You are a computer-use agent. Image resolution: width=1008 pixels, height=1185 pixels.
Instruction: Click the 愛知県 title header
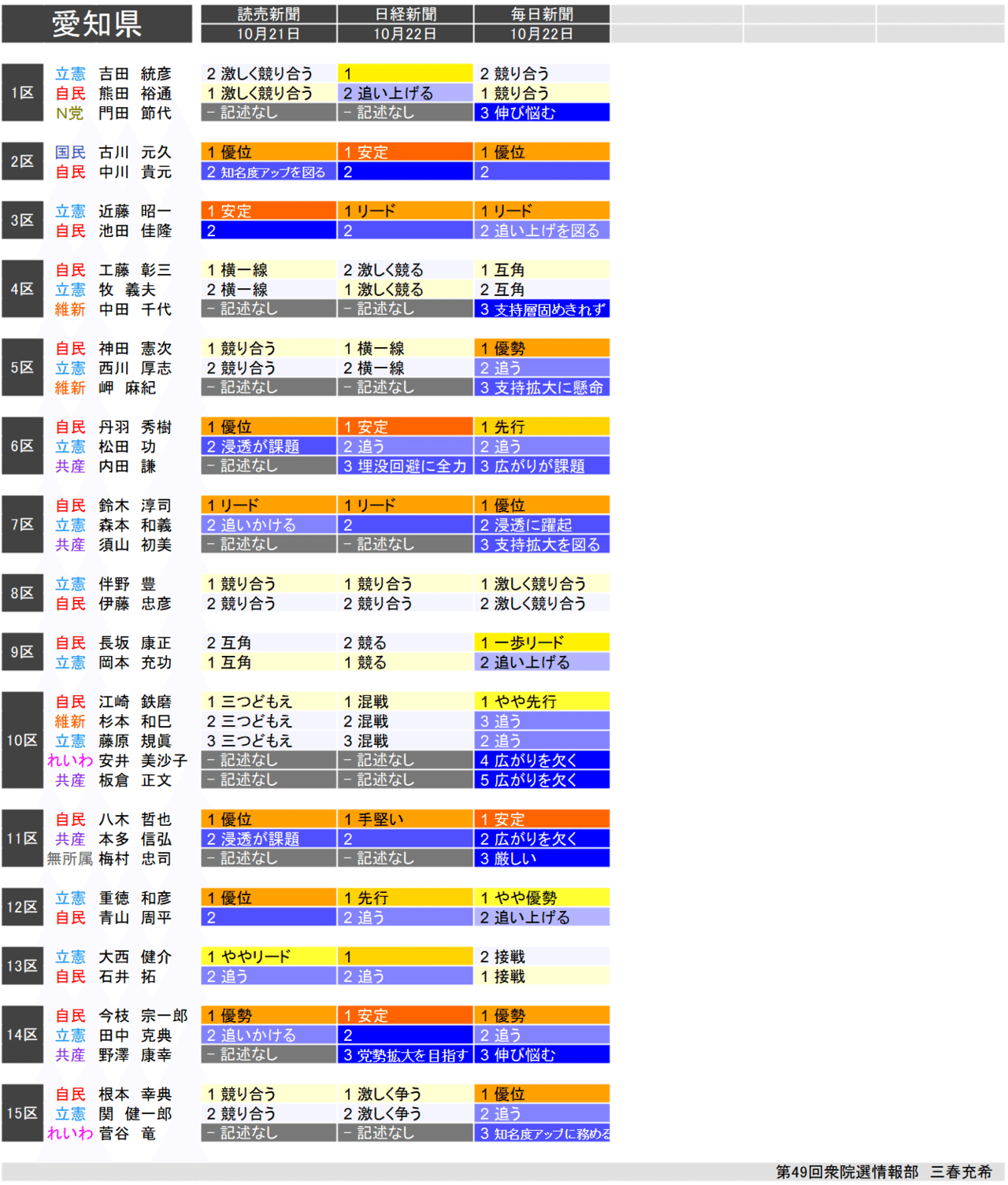(x=97, y=24)
